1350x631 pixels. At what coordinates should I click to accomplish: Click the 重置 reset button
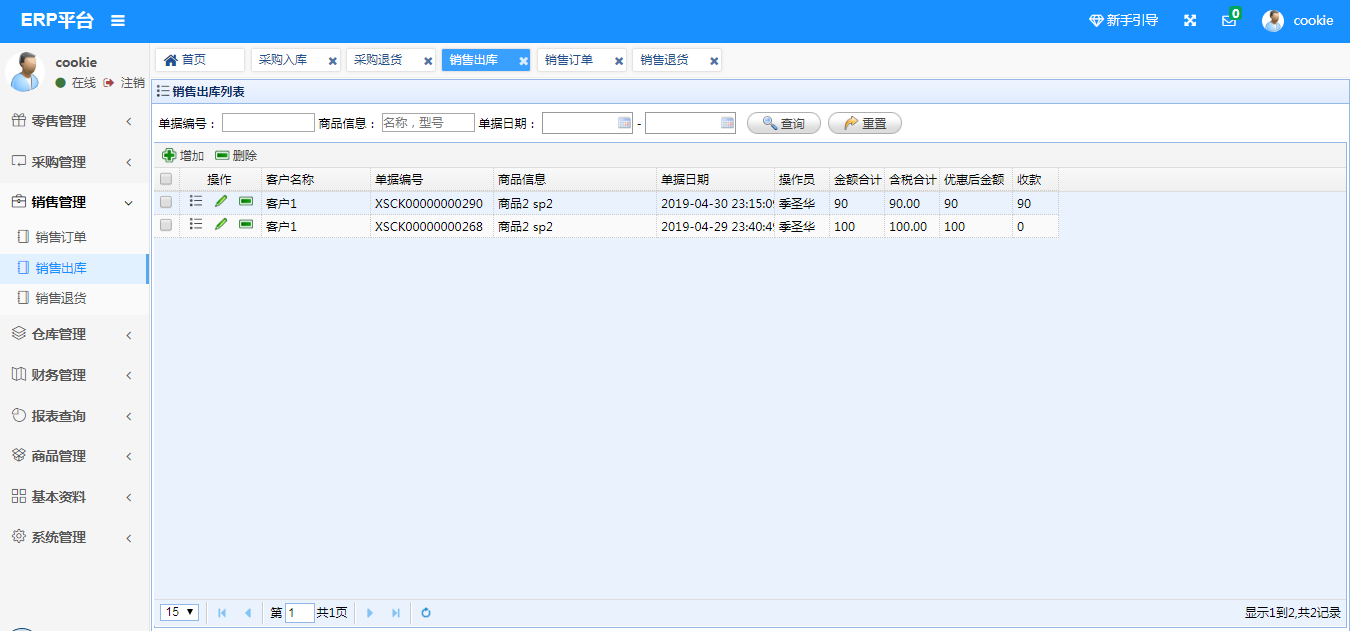tap(865, 123)
